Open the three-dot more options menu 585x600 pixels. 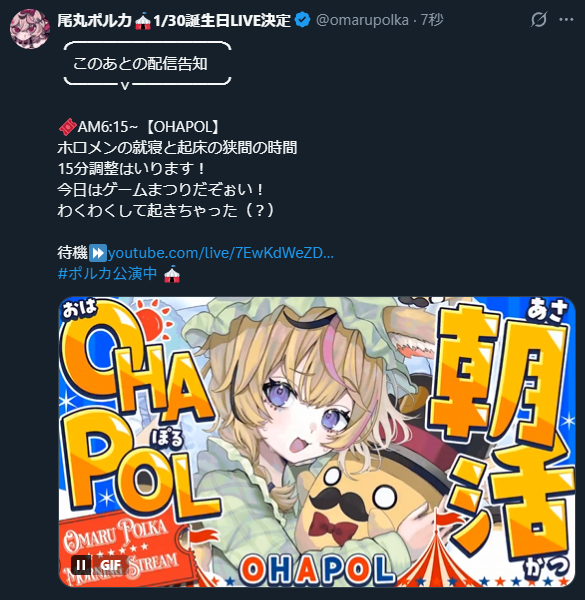(566, 20)
